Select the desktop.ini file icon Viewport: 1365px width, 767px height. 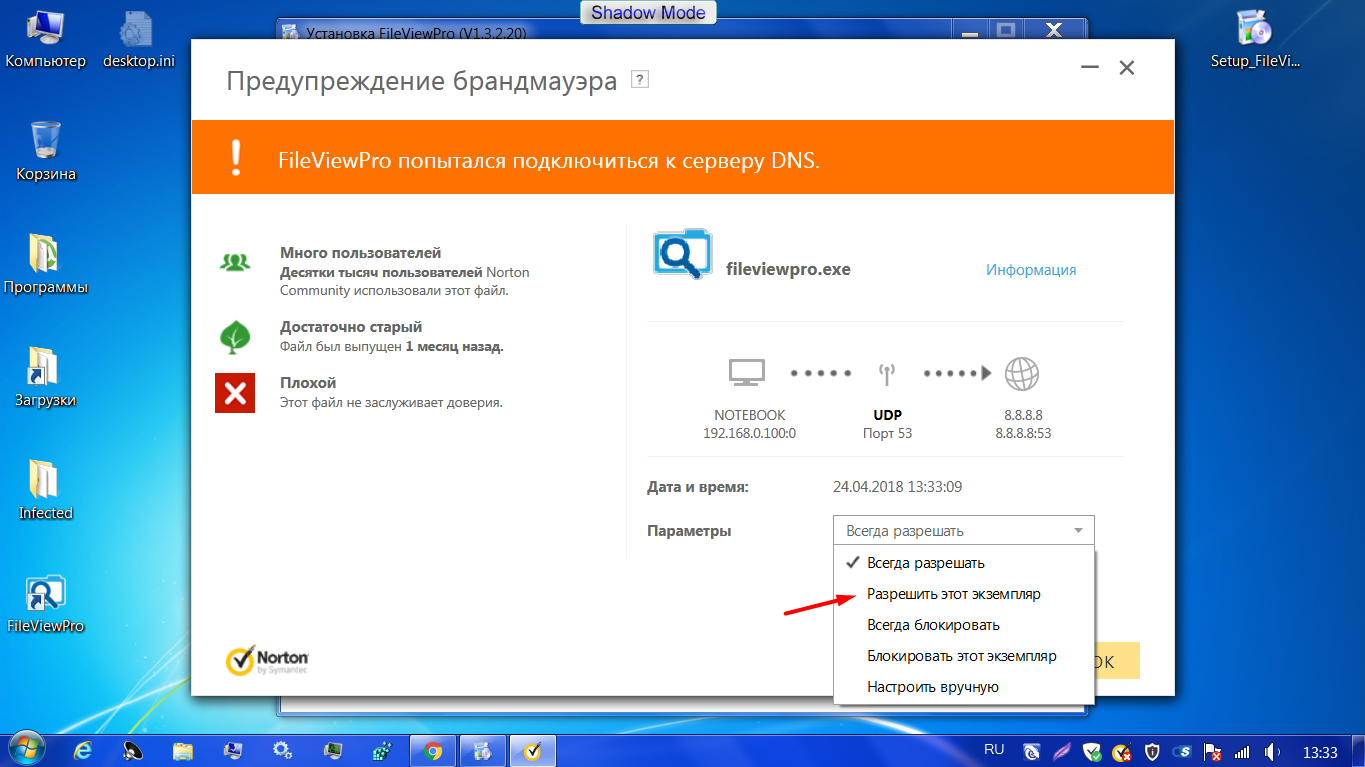click(x=138, y=40)
